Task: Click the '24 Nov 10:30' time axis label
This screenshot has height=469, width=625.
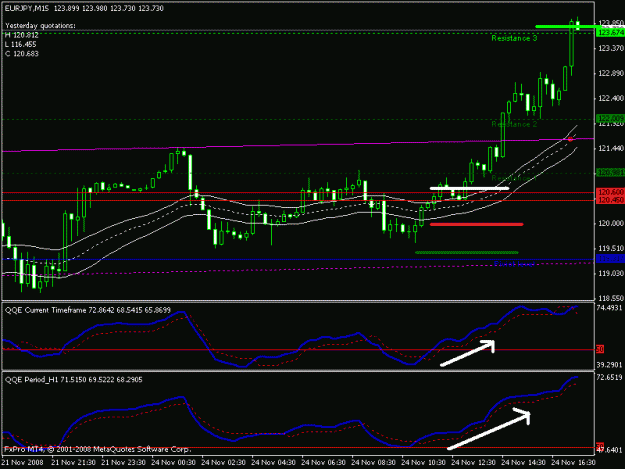Action: (x=423, y=463)
